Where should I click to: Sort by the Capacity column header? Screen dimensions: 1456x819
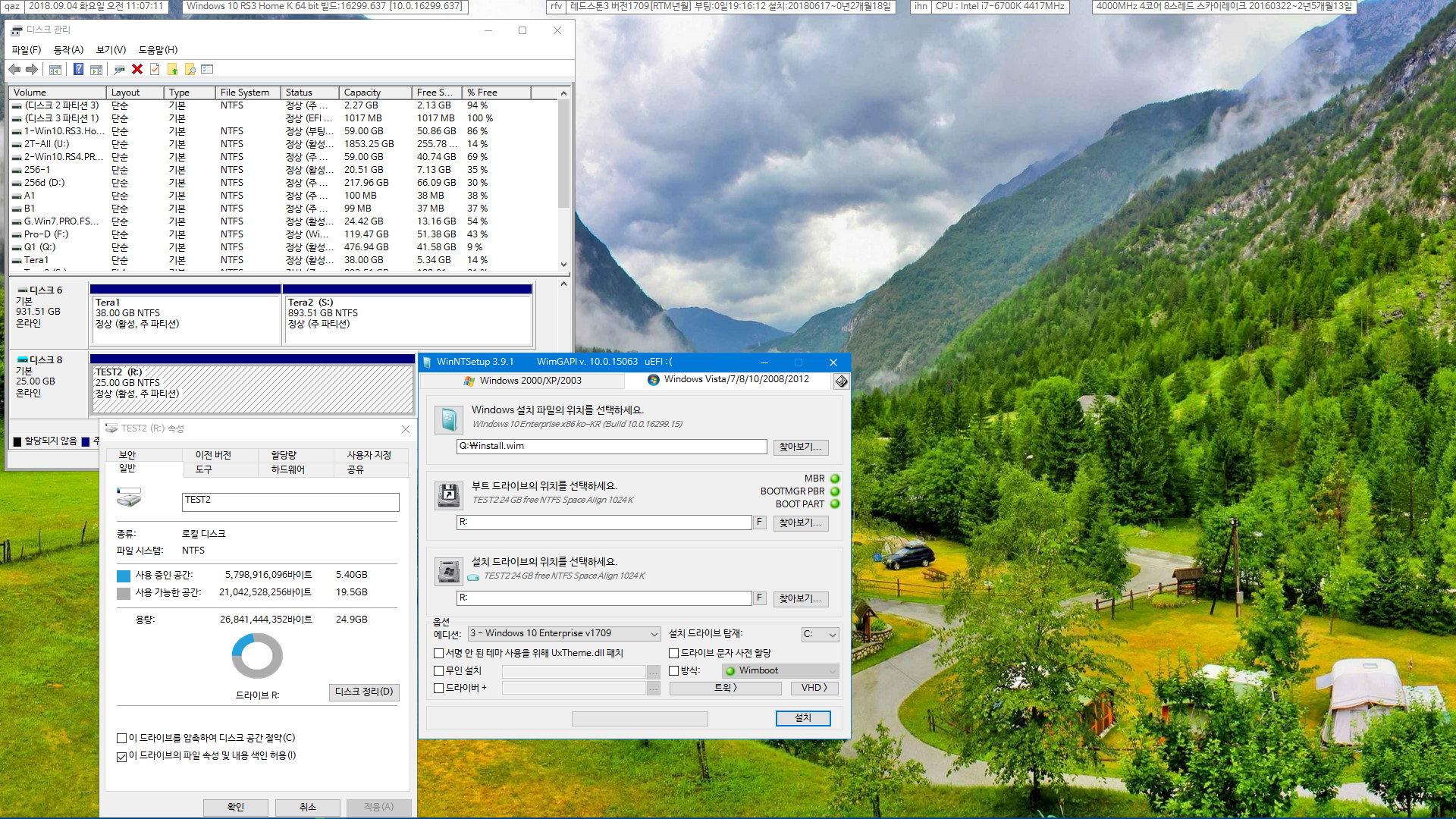(375, 93)
